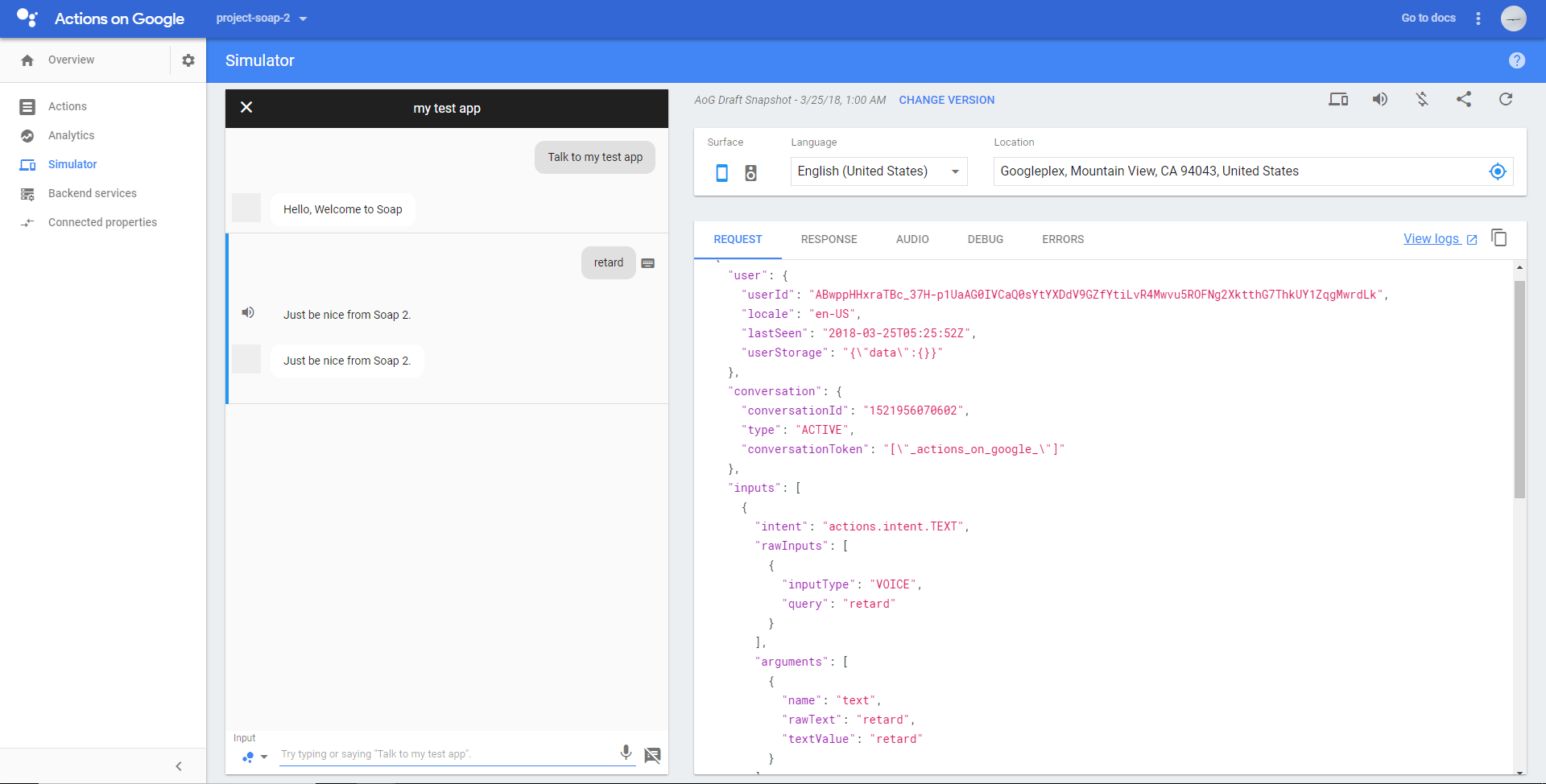This screenshot has width=1546, height=784.
Task: Click the Just be nice response bubble
Action: pos(347,361)
